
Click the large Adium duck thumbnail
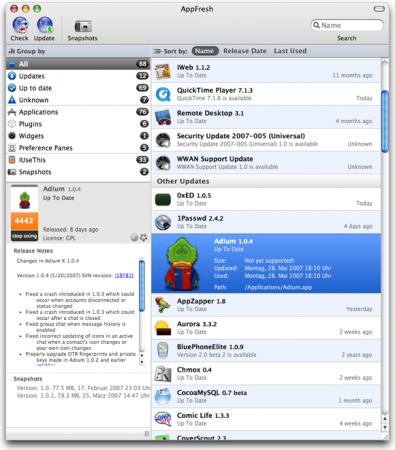[182, 263]
